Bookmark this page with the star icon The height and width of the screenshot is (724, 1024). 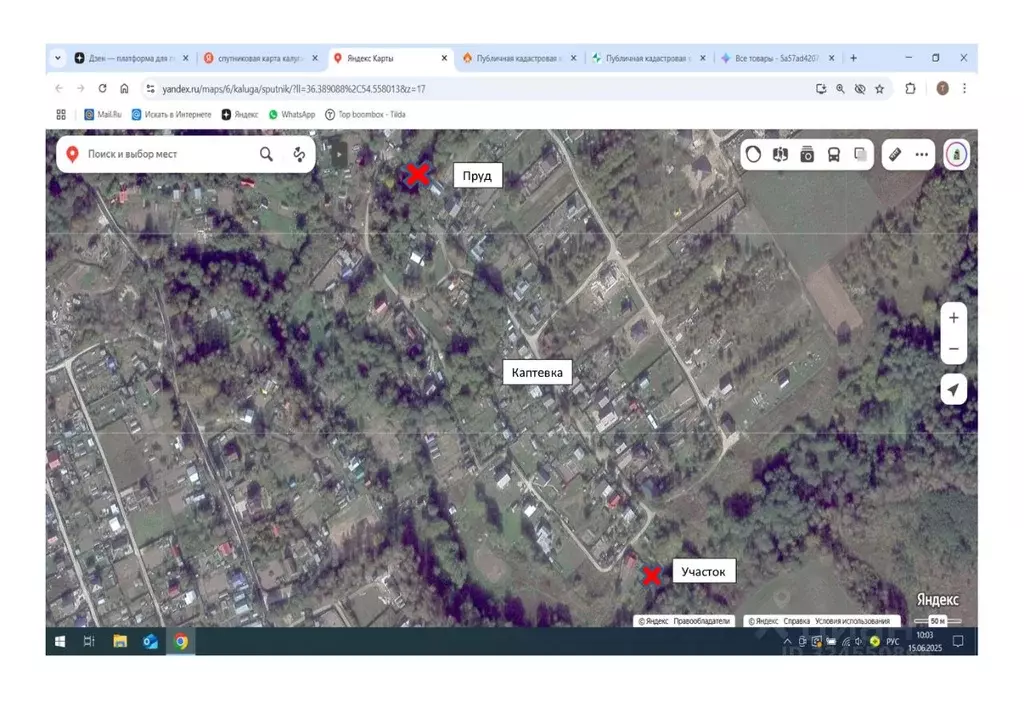879,89
